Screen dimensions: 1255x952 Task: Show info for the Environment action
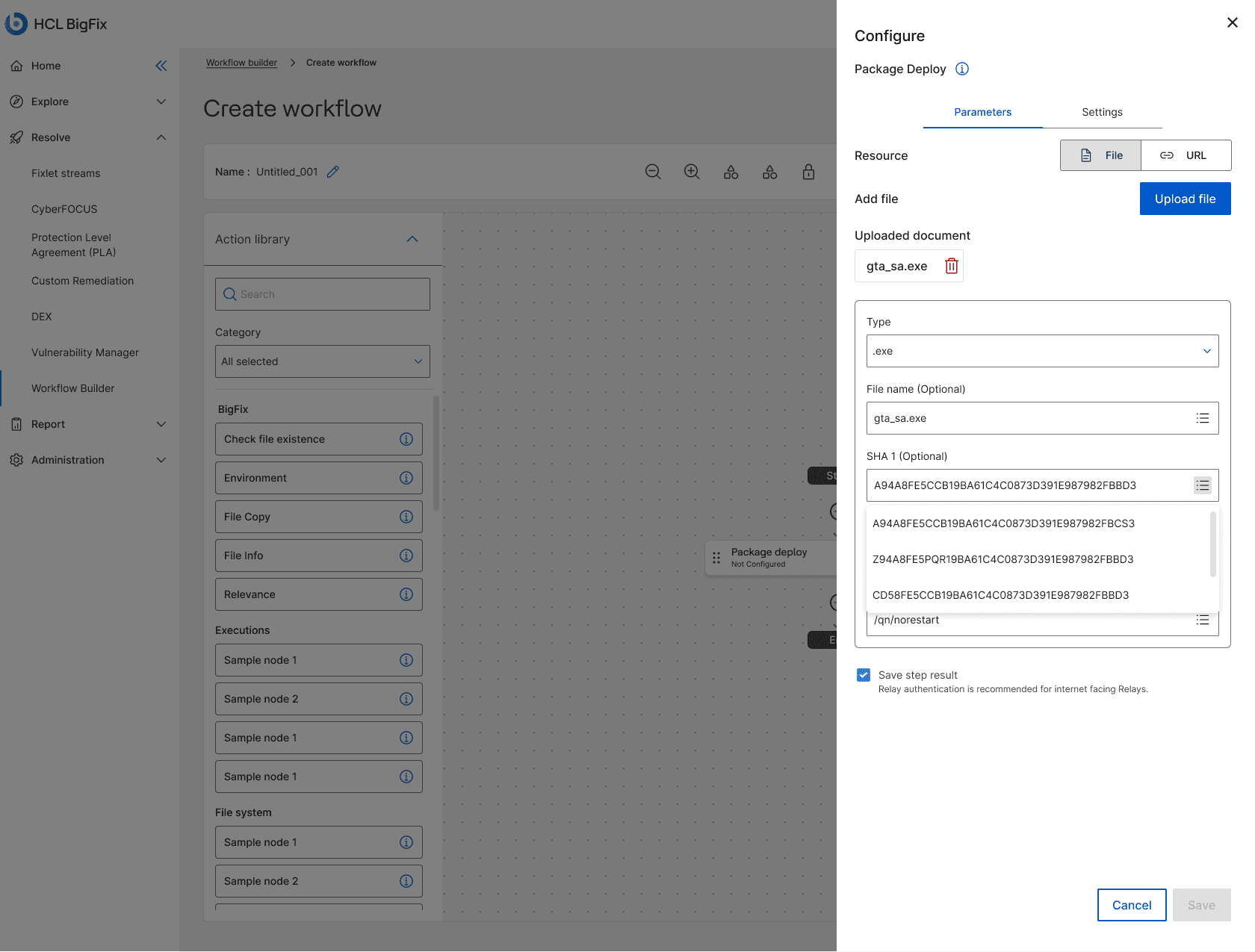(406, 478)
